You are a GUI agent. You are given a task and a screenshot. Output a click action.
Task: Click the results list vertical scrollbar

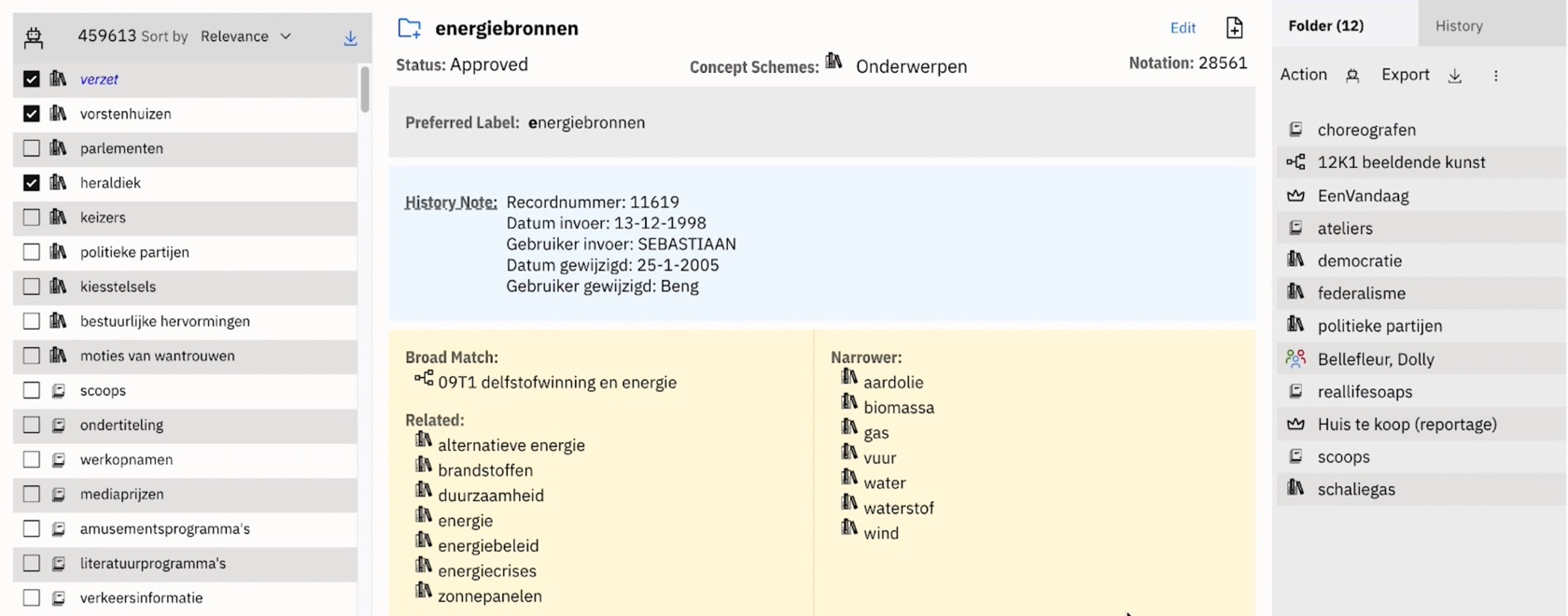tap(364, 90)
